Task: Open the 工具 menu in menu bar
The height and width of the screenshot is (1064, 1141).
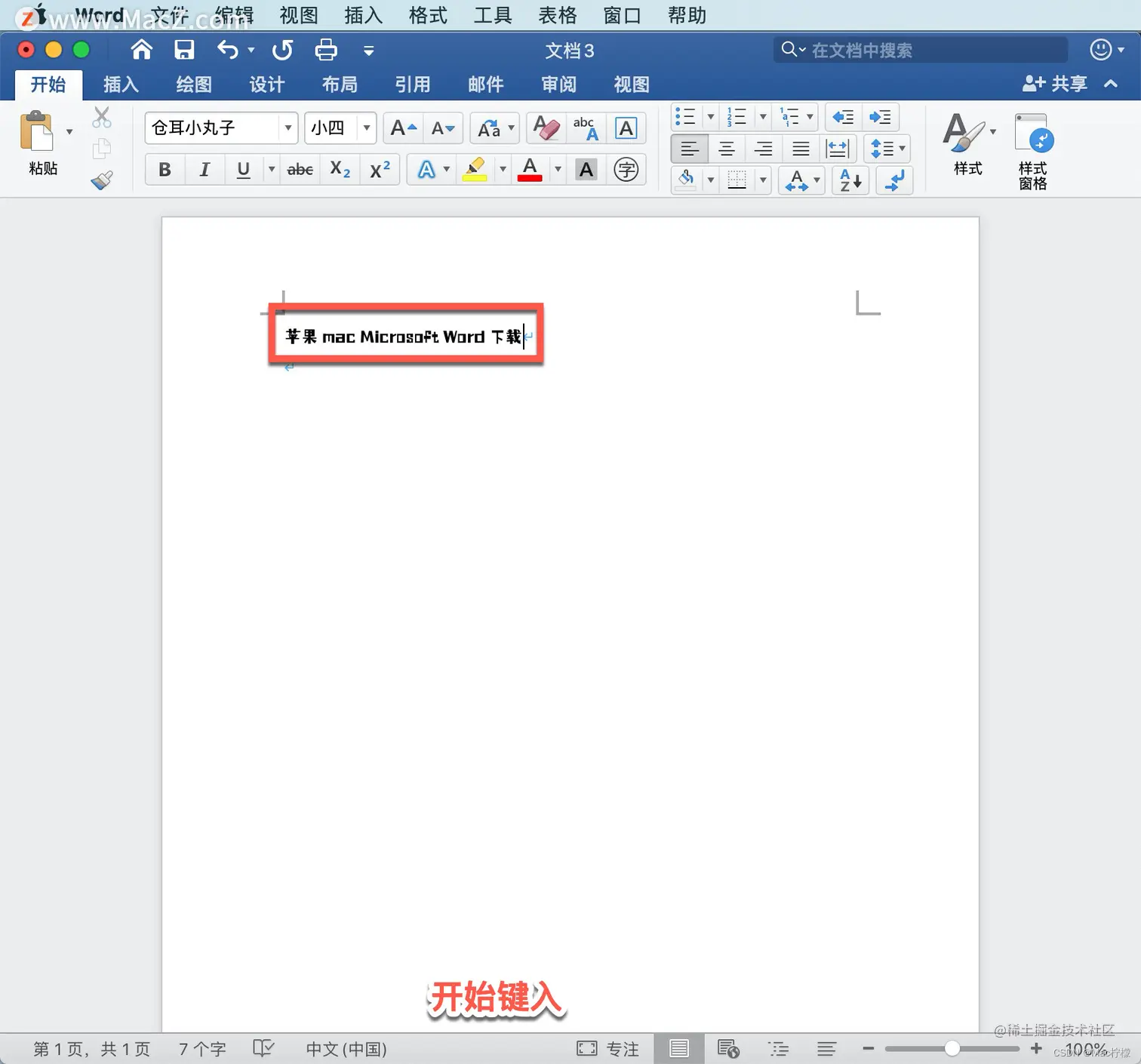Action: 493,15
